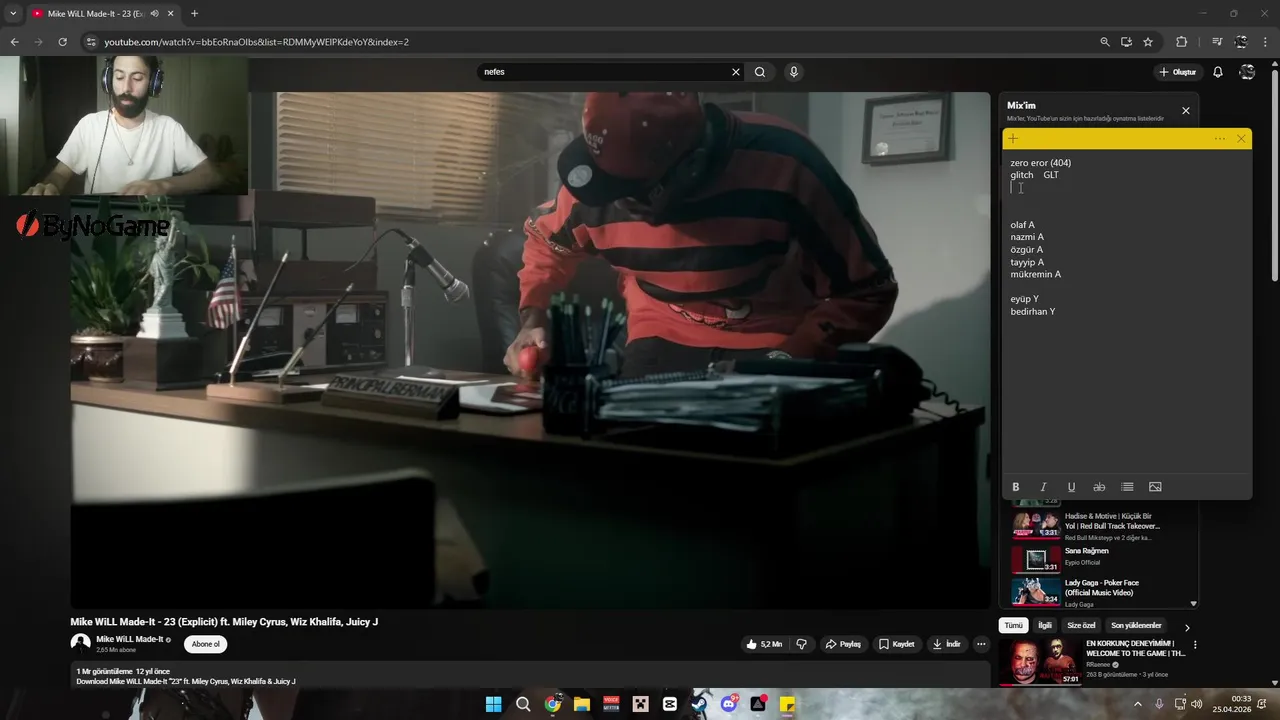The image size is (1280, 720).
Task: Open Chrome media controls icon
Action: tap(1217, 42)
